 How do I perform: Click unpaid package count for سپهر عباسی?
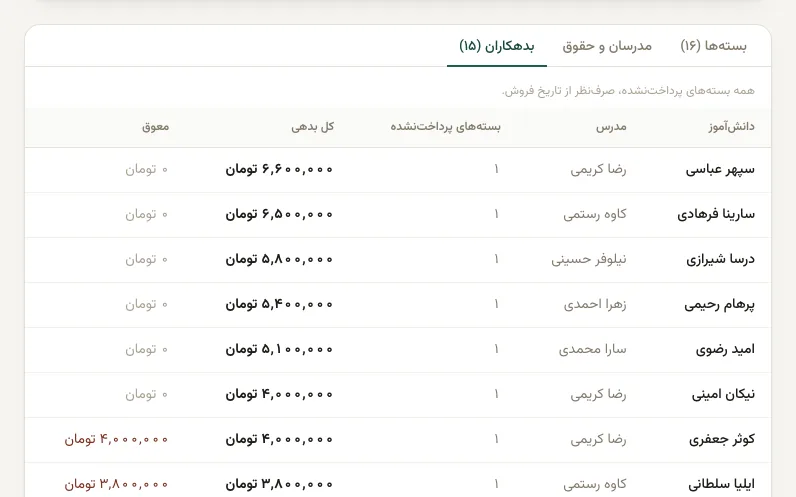point(496,170)
